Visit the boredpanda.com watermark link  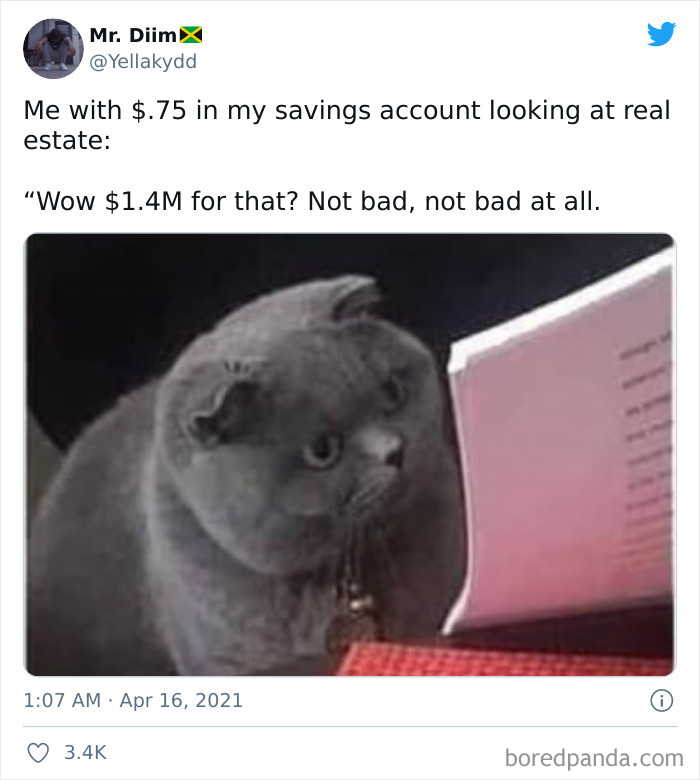click(x=594, y=758)
